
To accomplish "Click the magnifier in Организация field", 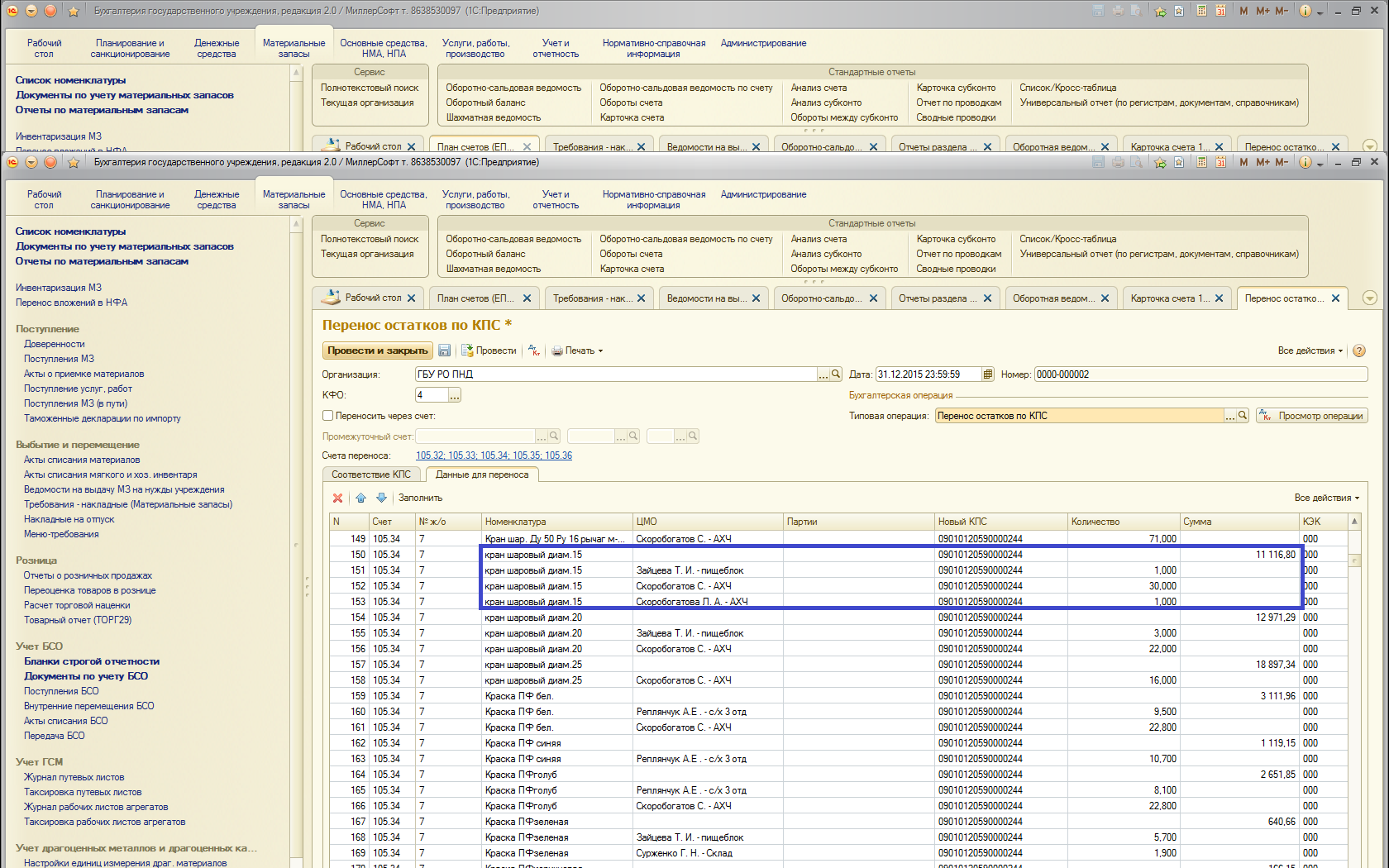I will [x=836, y=374].
